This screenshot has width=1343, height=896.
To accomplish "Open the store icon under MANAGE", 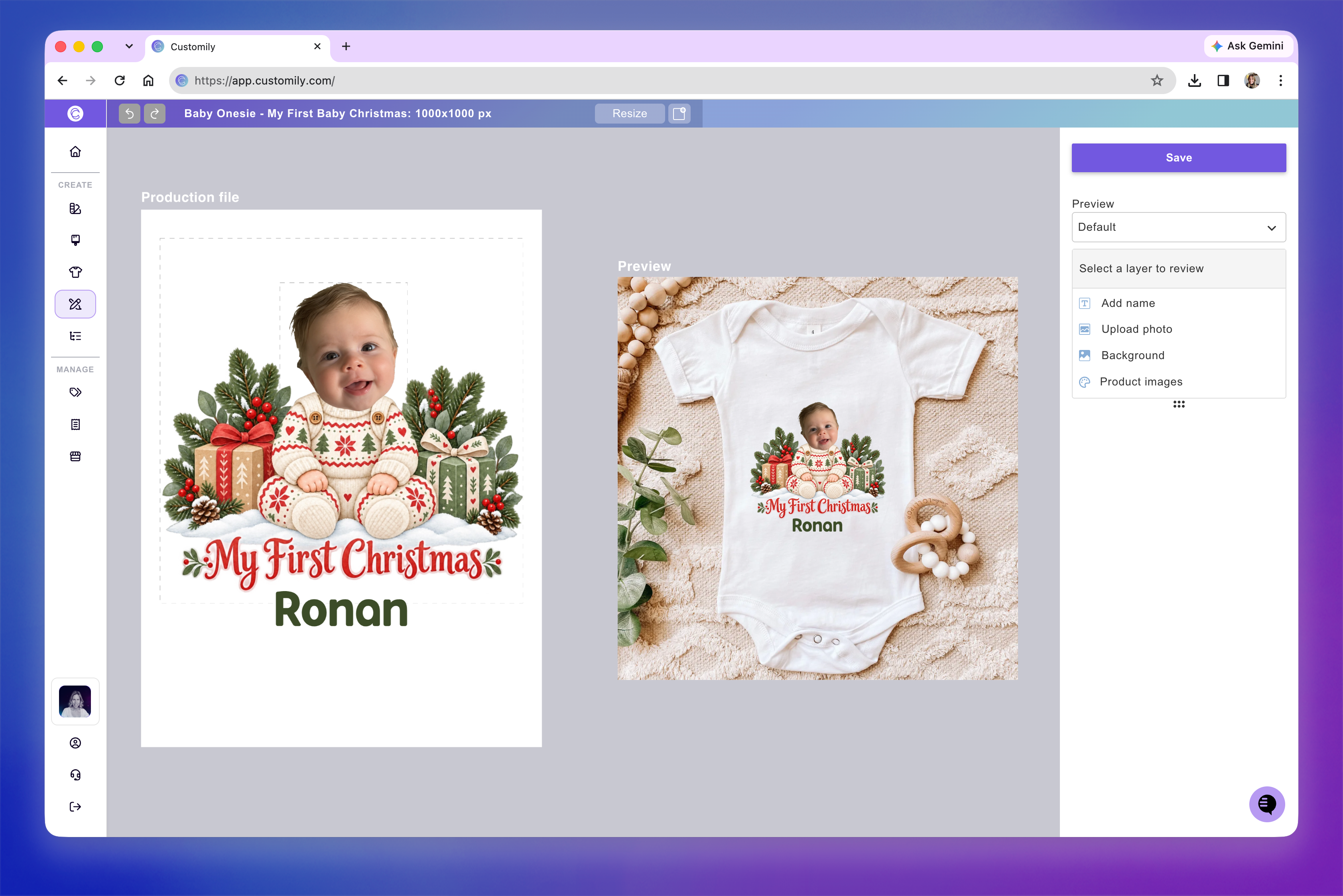I will pyautogui.click(x=75, y=456).
